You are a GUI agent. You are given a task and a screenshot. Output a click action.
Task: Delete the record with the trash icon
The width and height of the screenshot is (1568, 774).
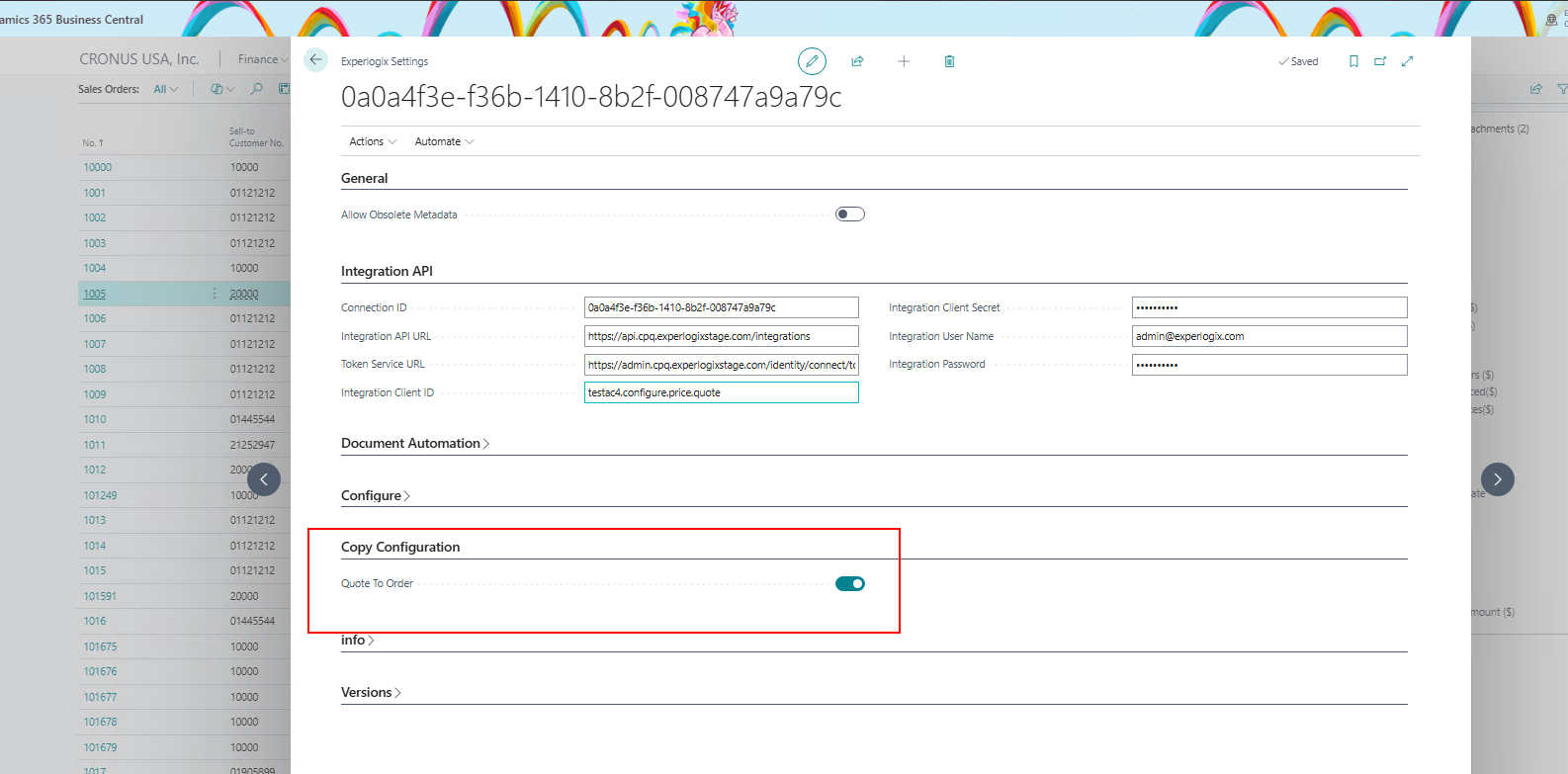[x=949, y=61]
